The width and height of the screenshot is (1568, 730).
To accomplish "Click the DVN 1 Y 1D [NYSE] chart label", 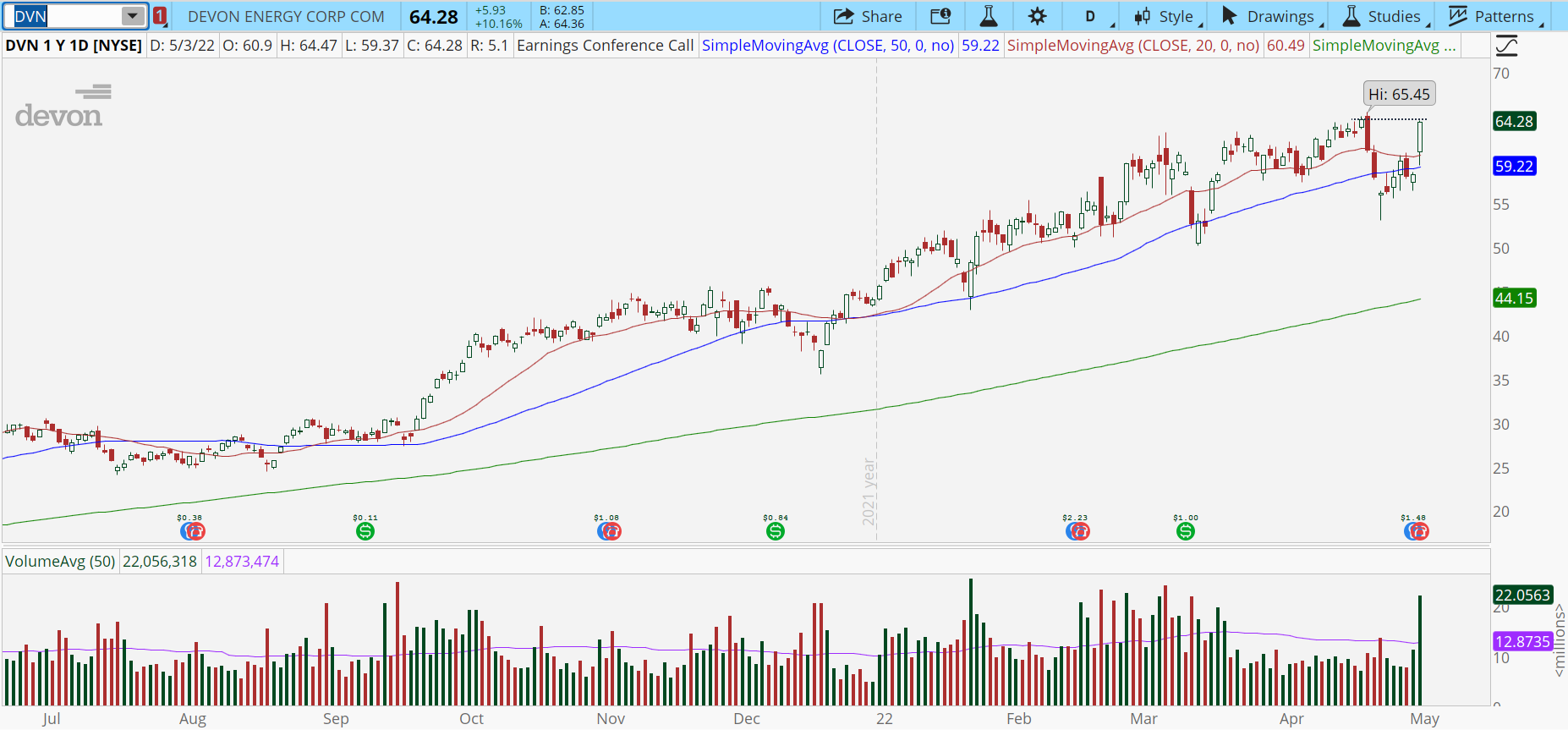I will click(74, 46).
